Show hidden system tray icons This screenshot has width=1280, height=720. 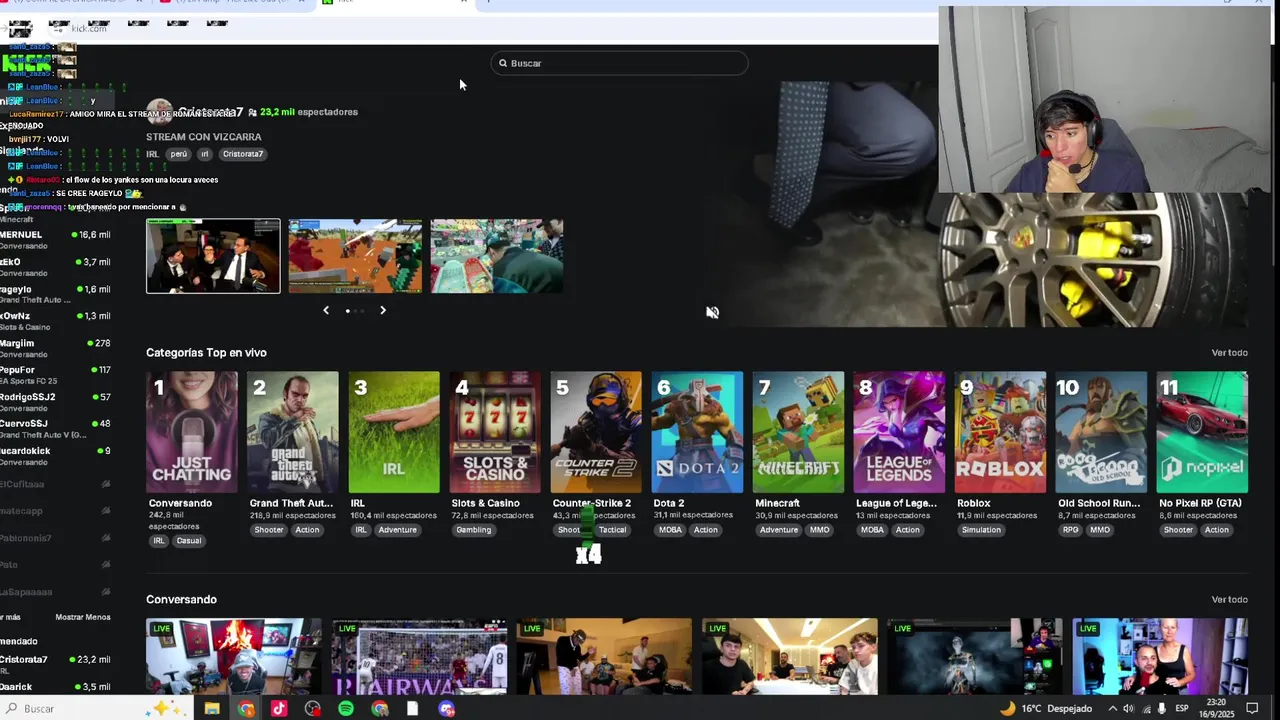(1112, 708)
